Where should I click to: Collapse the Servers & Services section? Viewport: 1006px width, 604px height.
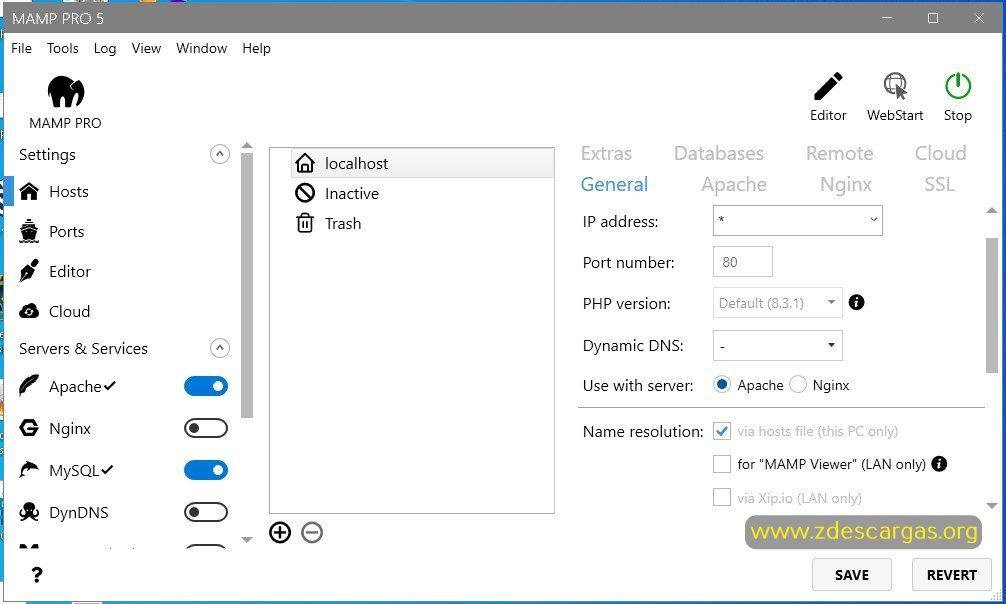pos(219,348)
